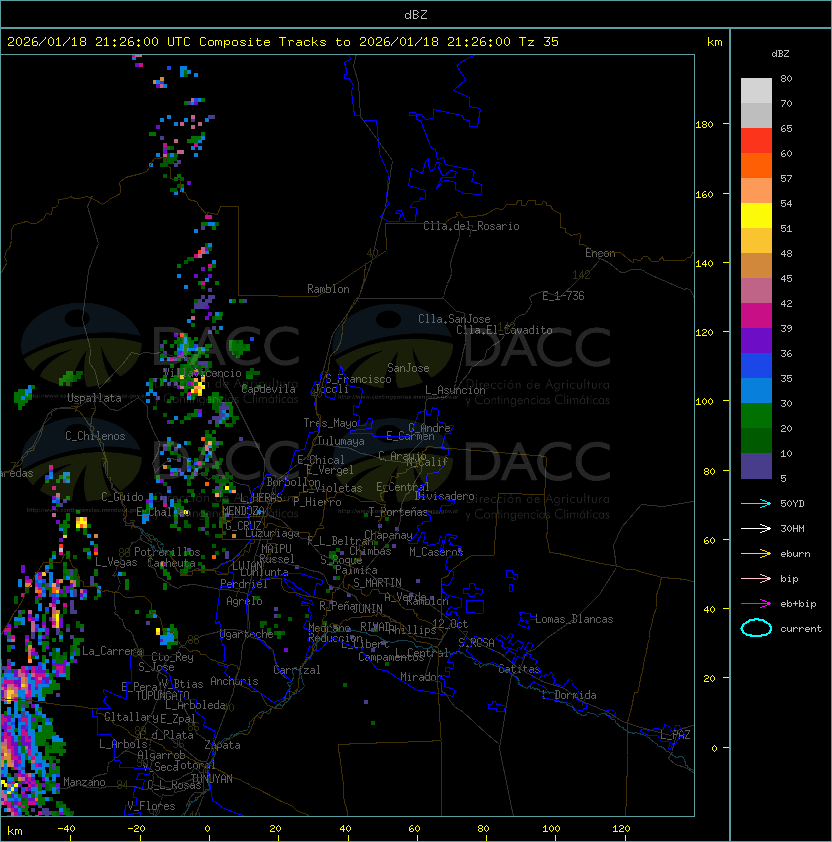Click the 'Capdevila' place label

pos(268,389)
